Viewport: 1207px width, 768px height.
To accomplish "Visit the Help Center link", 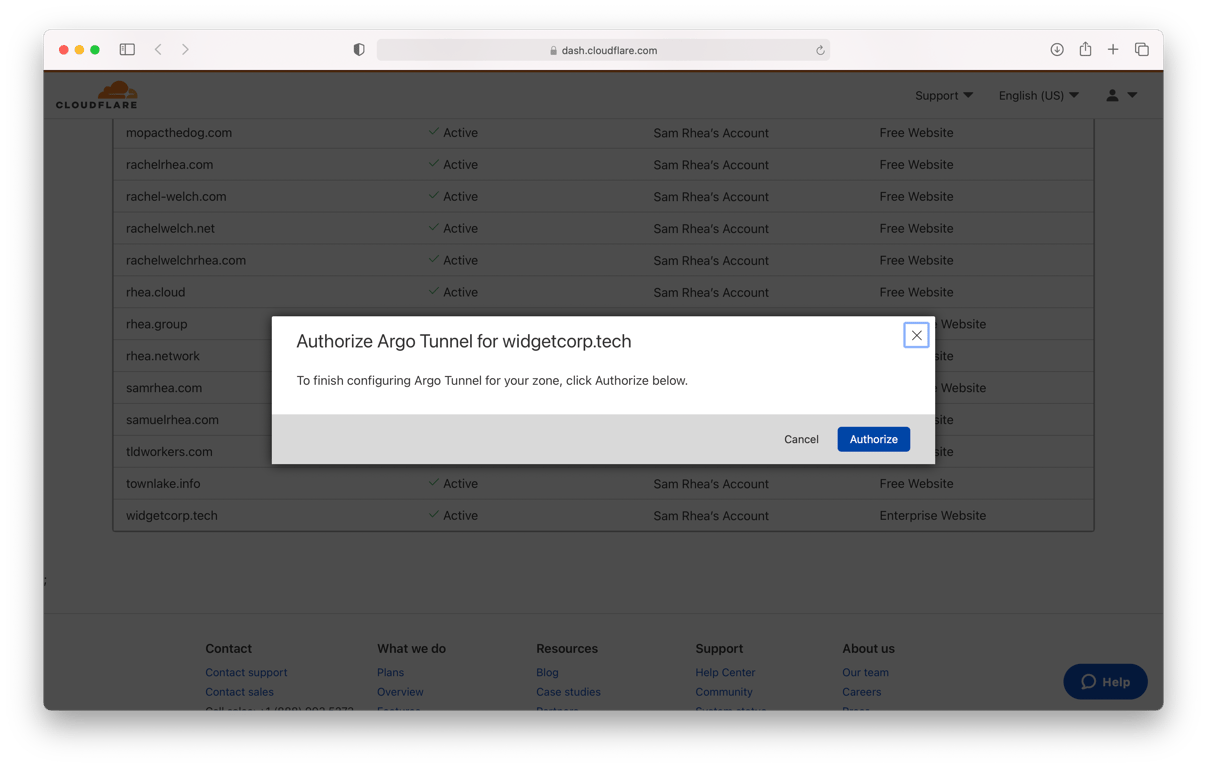I will pos(725,672).
